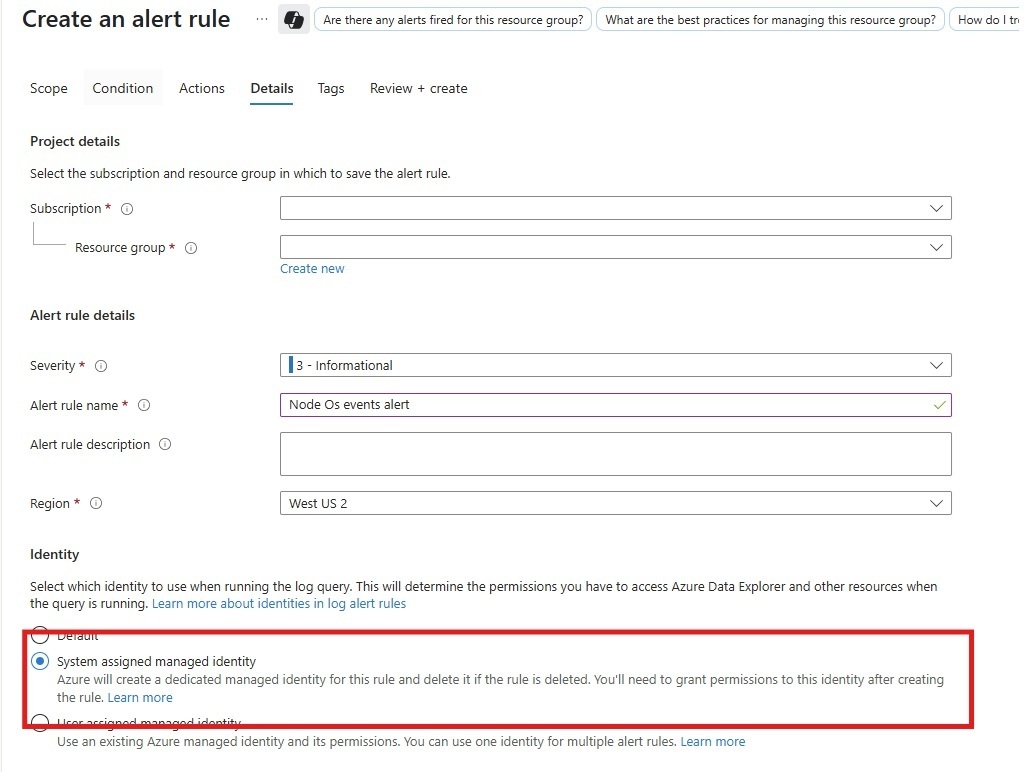Click the info icon beside Alert rule description
This screenshot has width=1027, height=772.
(x=167, y=444)
